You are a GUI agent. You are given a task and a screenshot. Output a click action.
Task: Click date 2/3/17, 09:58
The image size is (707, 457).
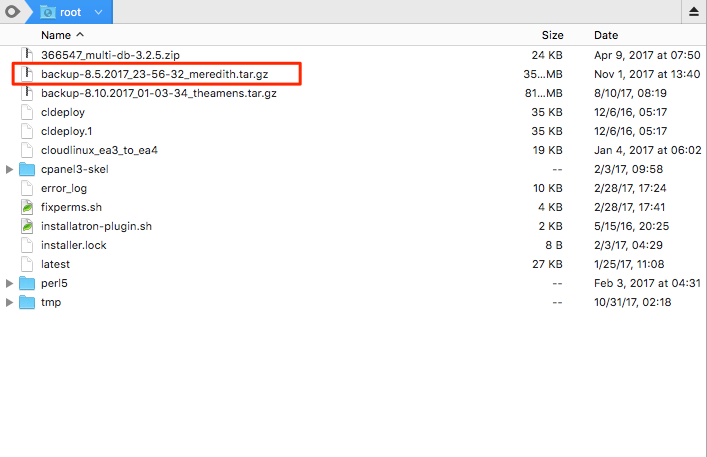click(x=629, y=169)
